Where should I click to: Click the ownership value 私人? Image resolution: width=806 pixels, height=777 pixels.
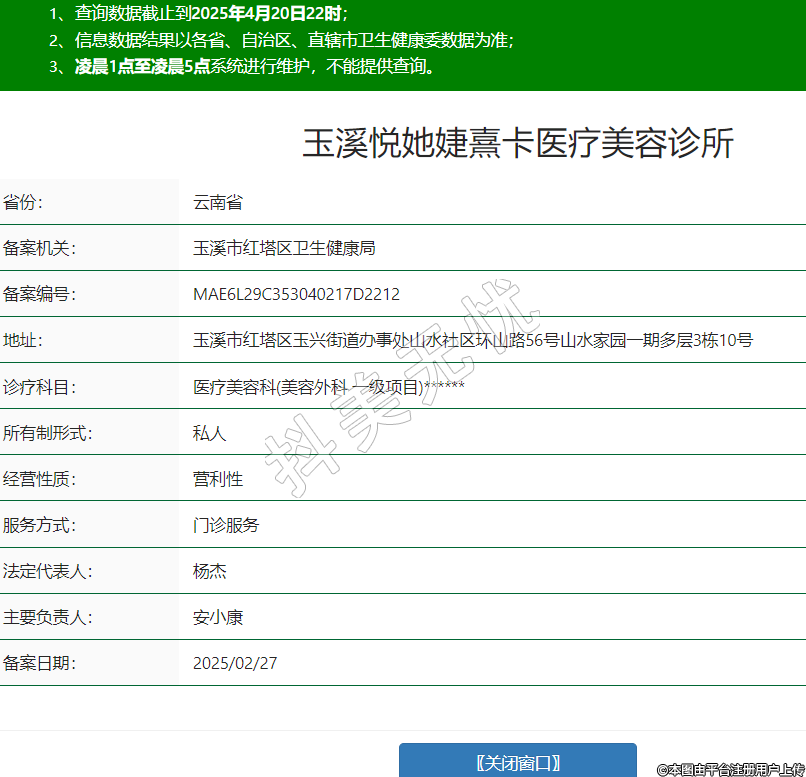210,433
